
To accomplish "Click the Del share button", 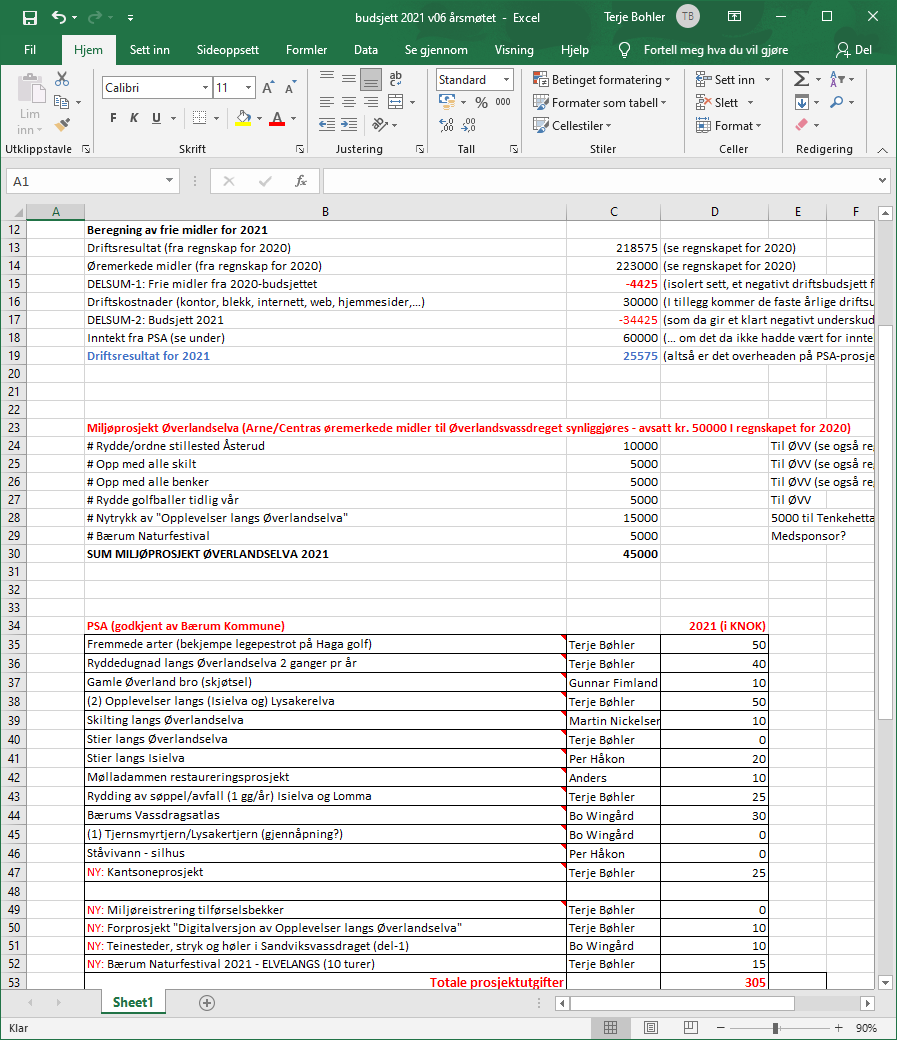I will coord(854,50).
